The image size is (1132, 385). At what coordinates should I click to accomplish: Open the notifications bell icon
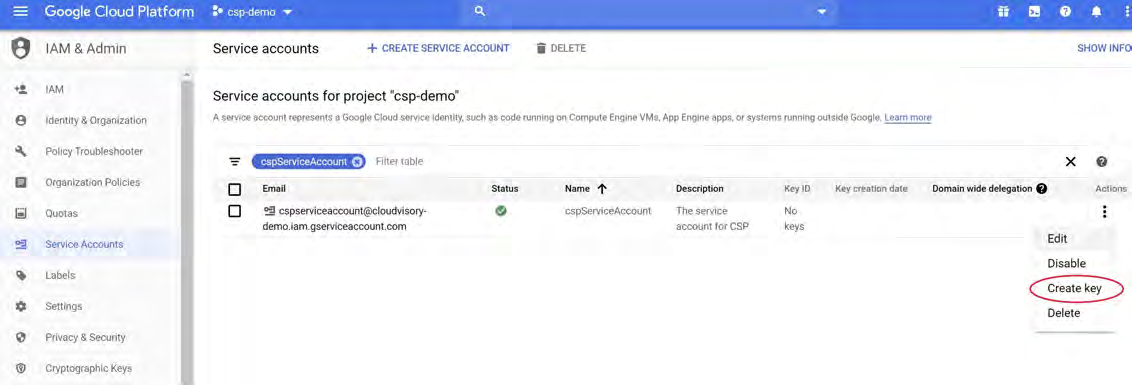click(1096, 12)
